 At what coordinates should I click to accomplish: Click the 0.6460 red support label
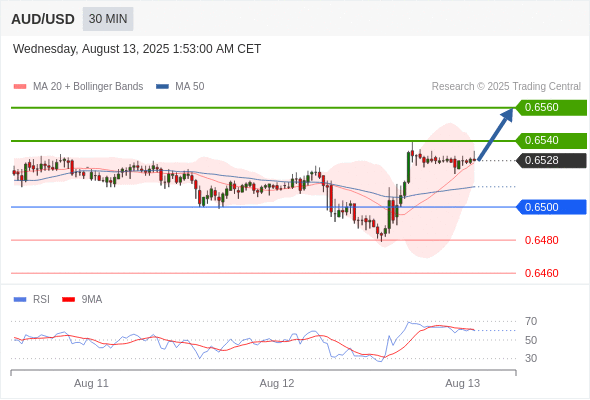[541, 273]
